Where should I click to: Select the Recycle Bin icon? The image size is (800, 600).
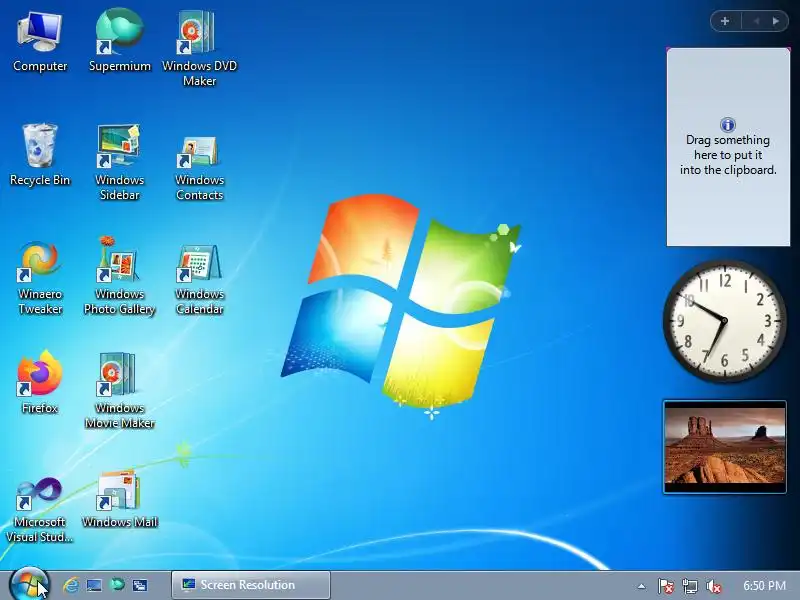(x=40, y=155)
